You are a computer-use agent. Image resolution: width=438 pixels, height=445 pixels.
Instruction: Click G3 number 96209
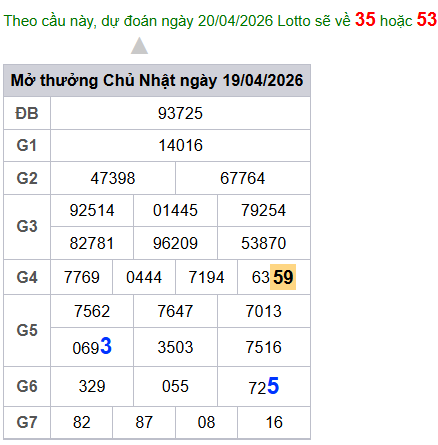(175, 243)
